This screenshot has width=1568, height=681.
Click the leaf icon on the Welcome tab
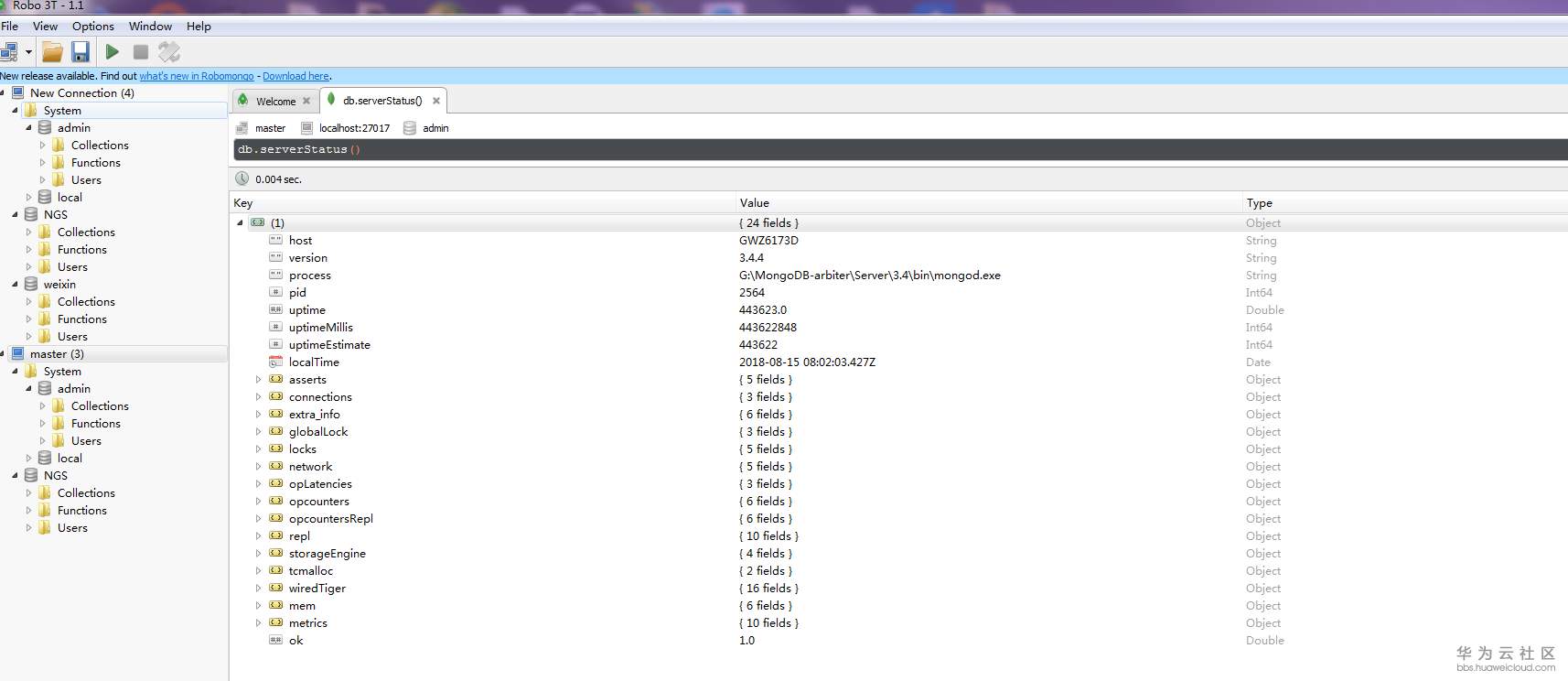coord(243,100)
